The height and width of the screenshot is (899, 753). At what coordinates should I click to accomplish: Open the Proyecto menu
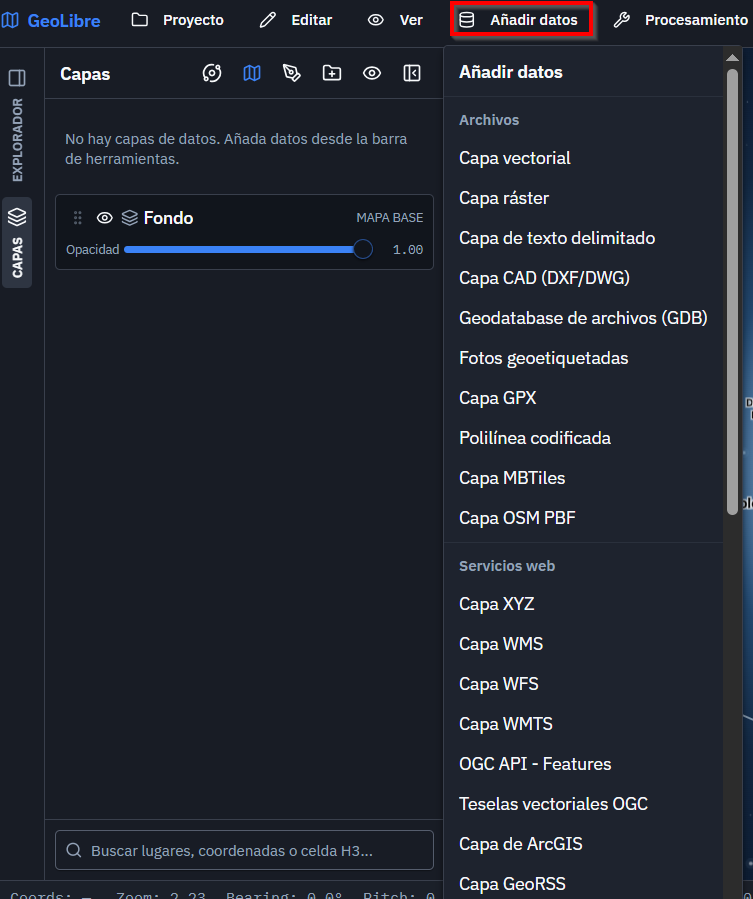pos(178,20)
